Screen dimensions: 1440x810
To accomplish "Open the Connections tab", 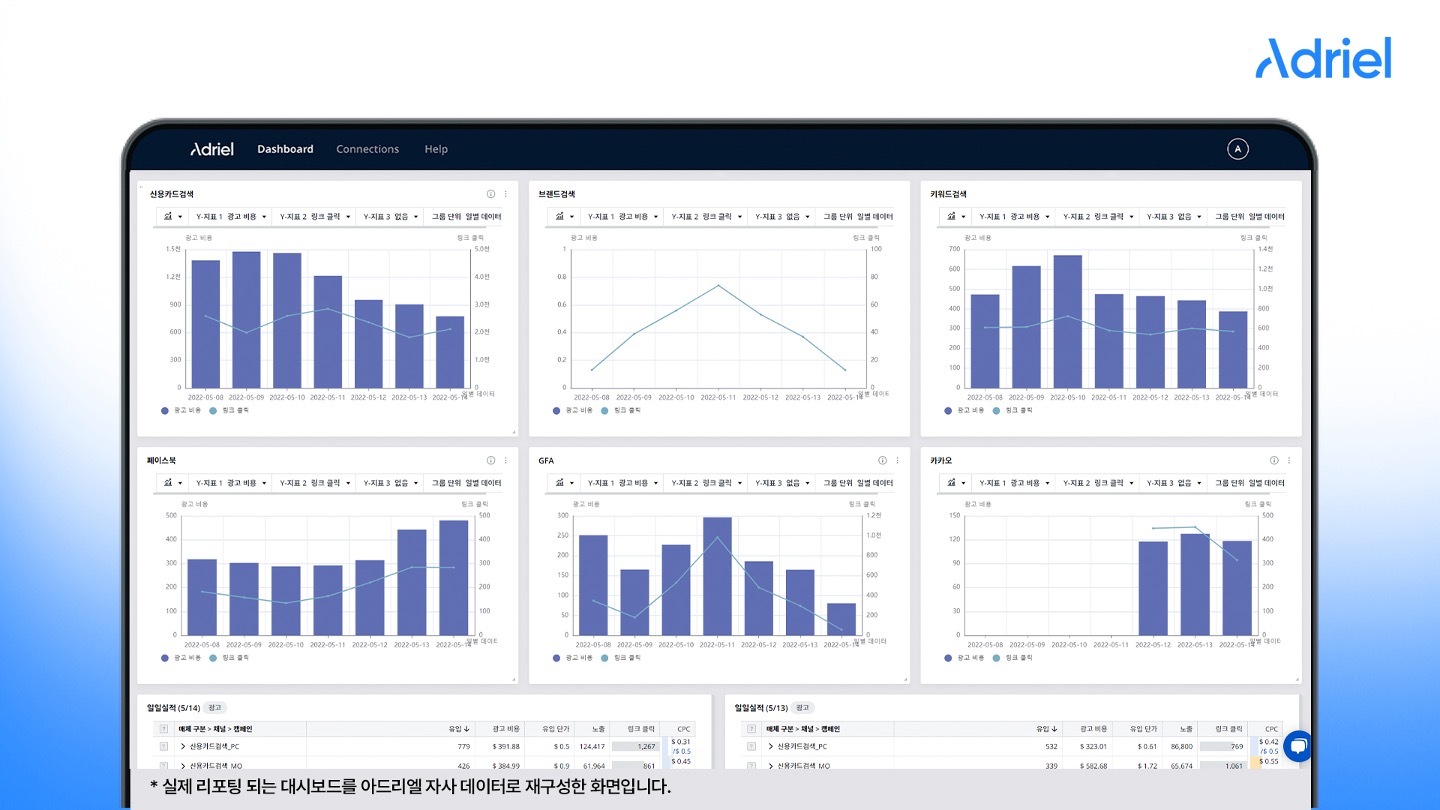I will coord(367,149).
